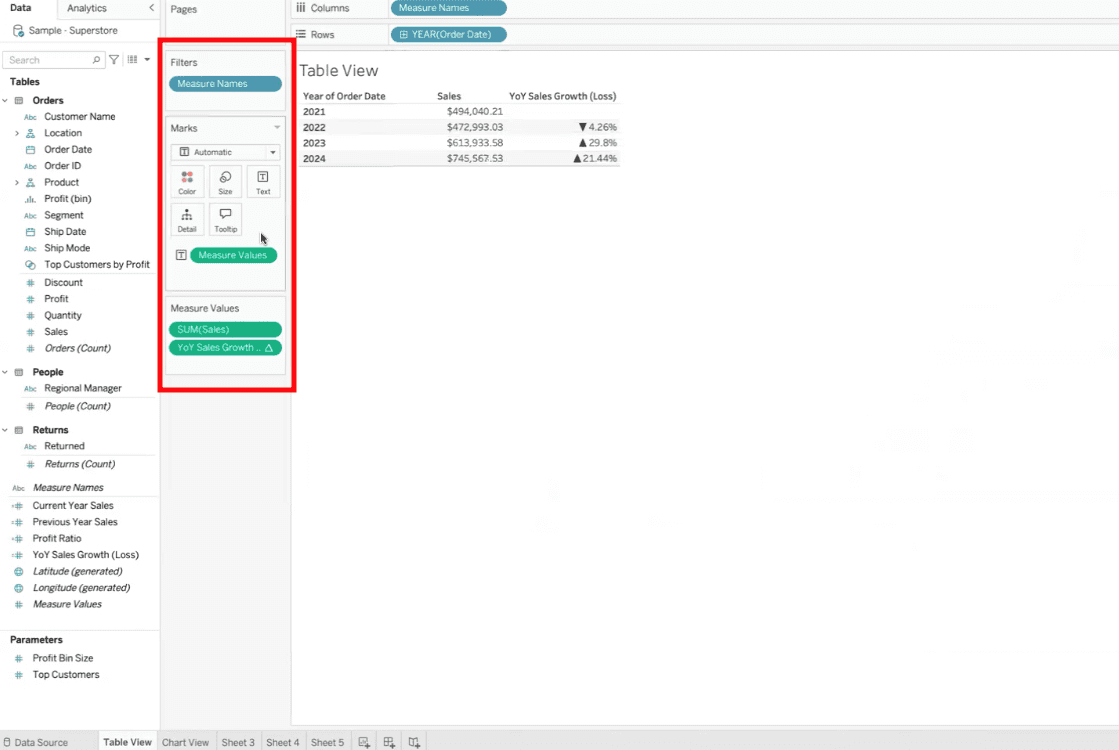The image size is (1119, 750).
Task: Select the Detail mark icon
Action: 187,219
